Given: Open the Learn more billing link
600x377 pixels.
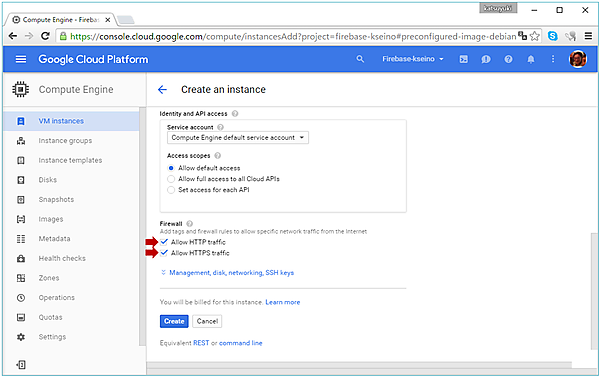Looking at the screenshot, I should (x=283, y=302).
